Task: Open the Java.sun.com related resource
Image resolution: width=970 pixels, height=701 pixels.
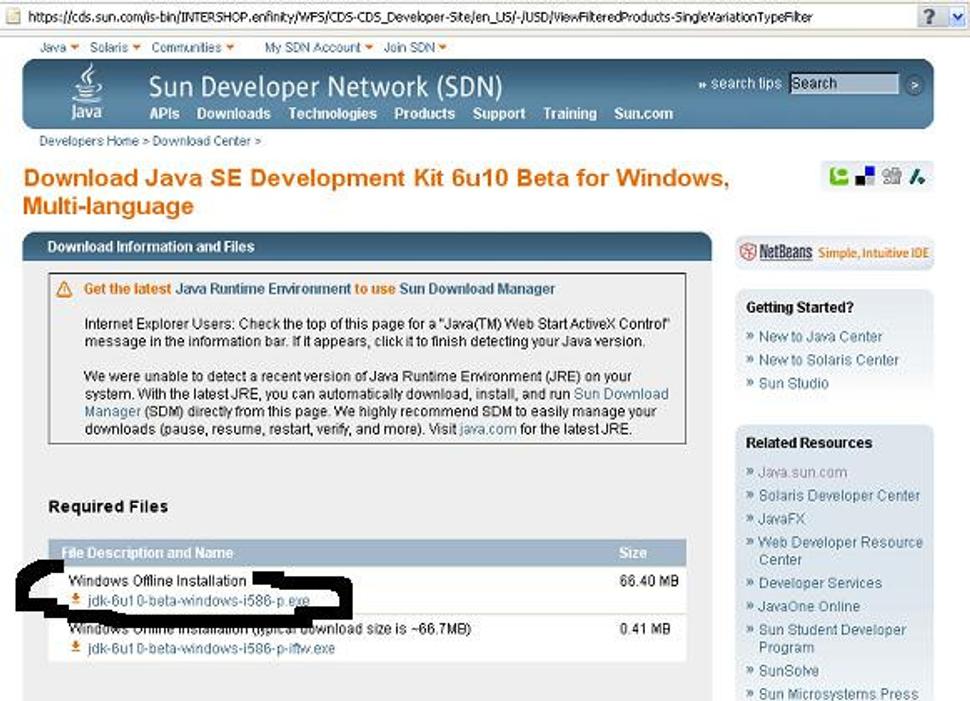Action: point(802,472)
